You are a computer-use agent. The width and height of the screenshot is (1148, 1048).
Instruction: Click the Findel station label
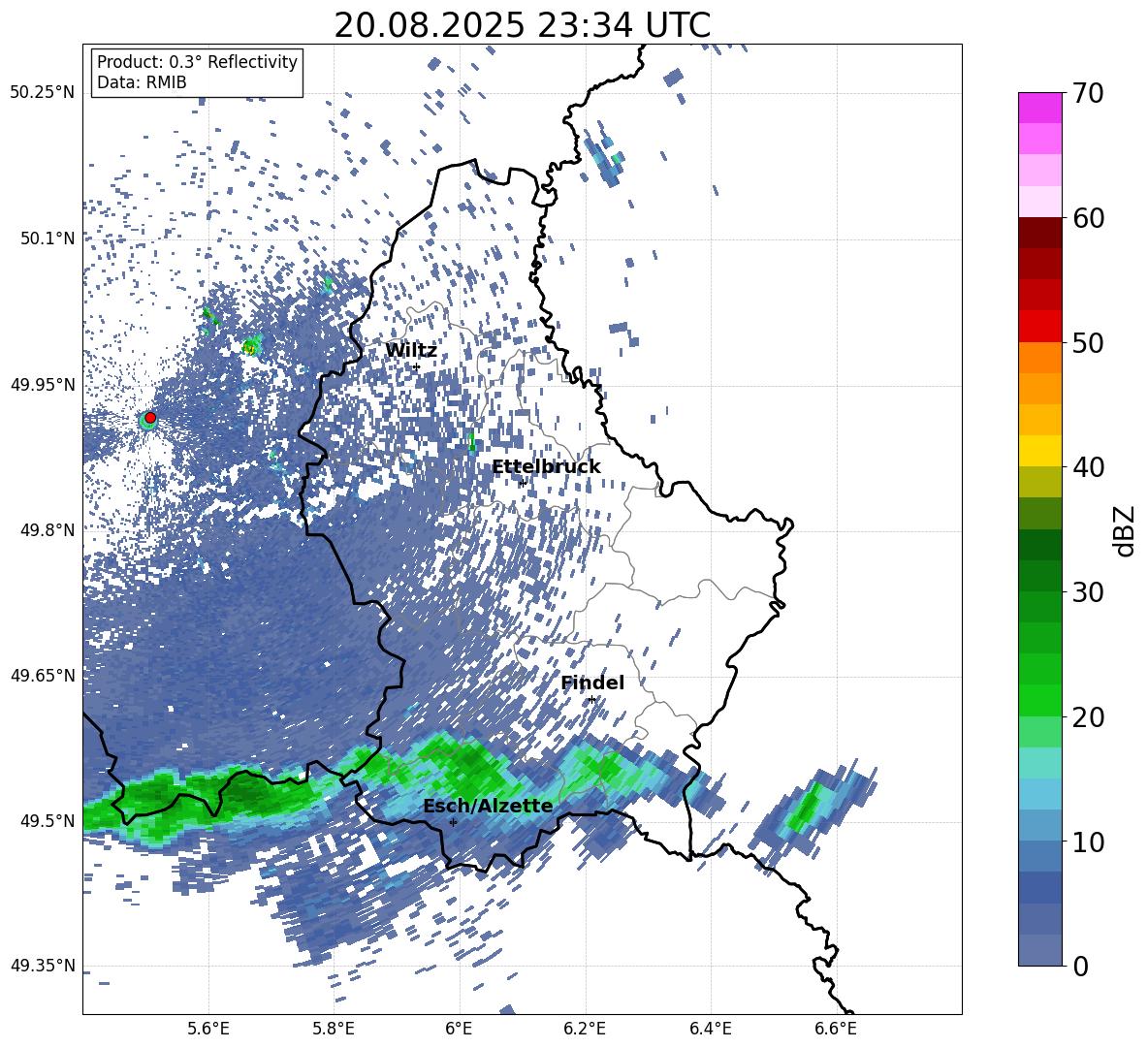click(x=592, y=683)
